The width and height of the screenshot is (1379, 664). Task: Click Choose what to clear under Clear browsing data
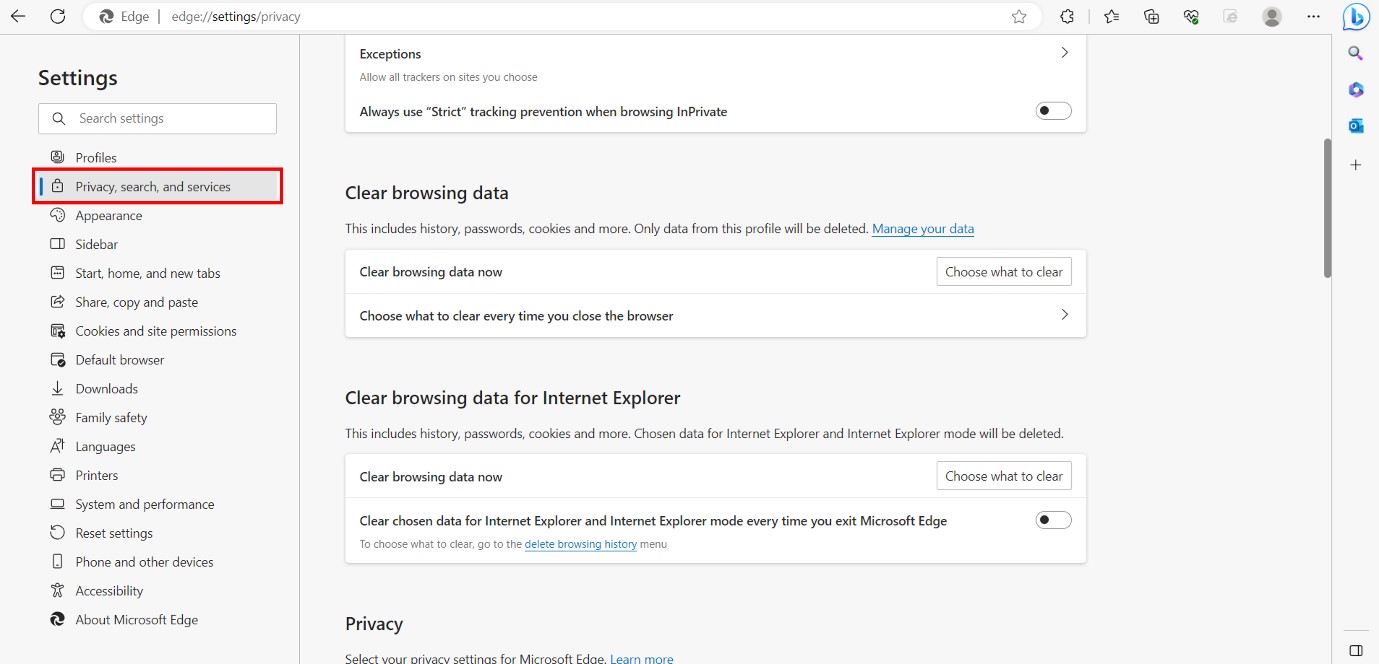click(x=1004, y=272)
